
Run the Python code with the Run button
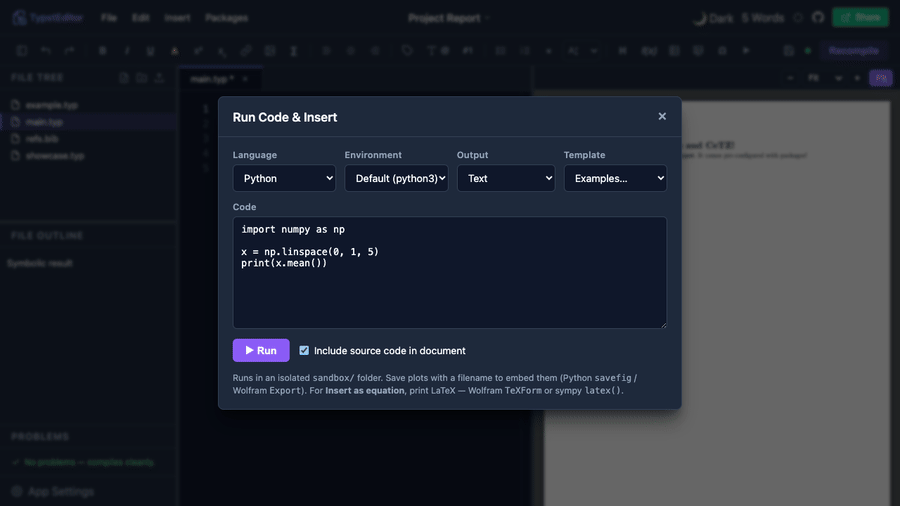coord(261,351)
